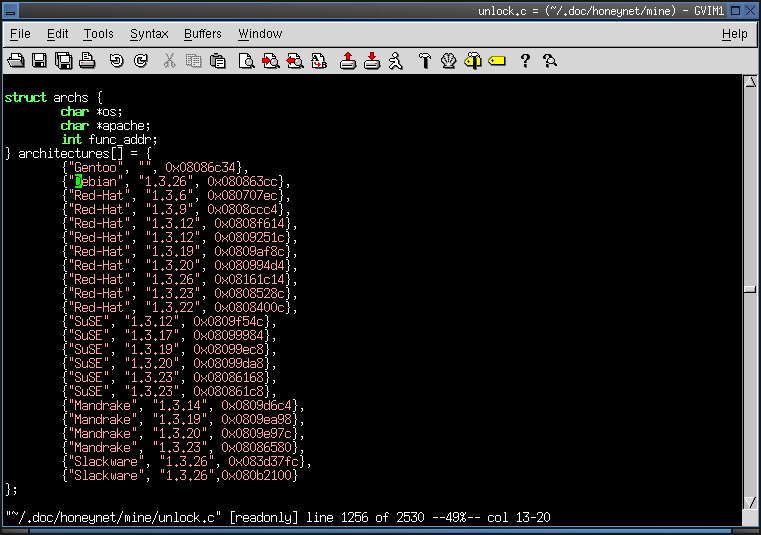Screen dimensions: 761x535
Task: Jump to tag with the yellow tag icon
Action: click(497, 61)
